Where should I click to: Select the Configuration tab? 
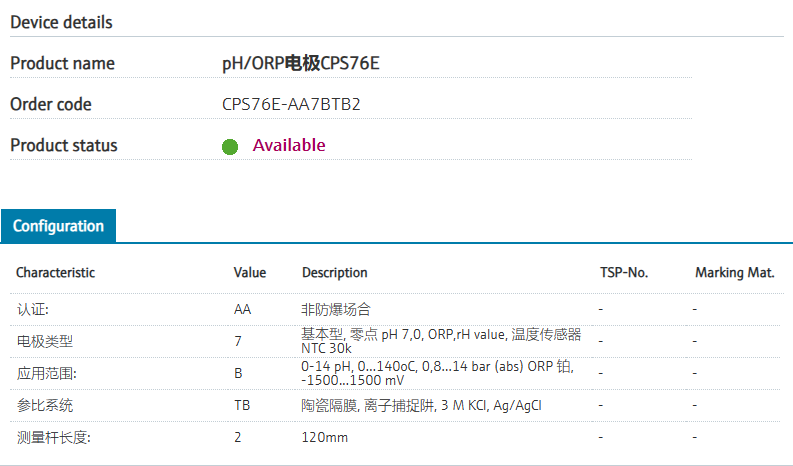tap(58, 226)
